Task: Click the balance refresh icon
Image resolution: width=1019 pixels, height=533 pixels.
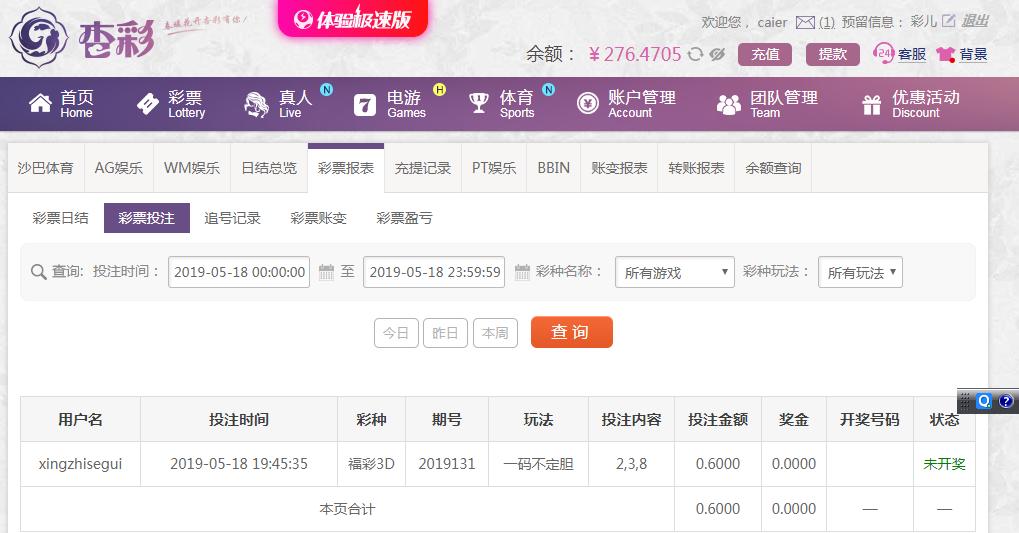Action: point(695,54)
